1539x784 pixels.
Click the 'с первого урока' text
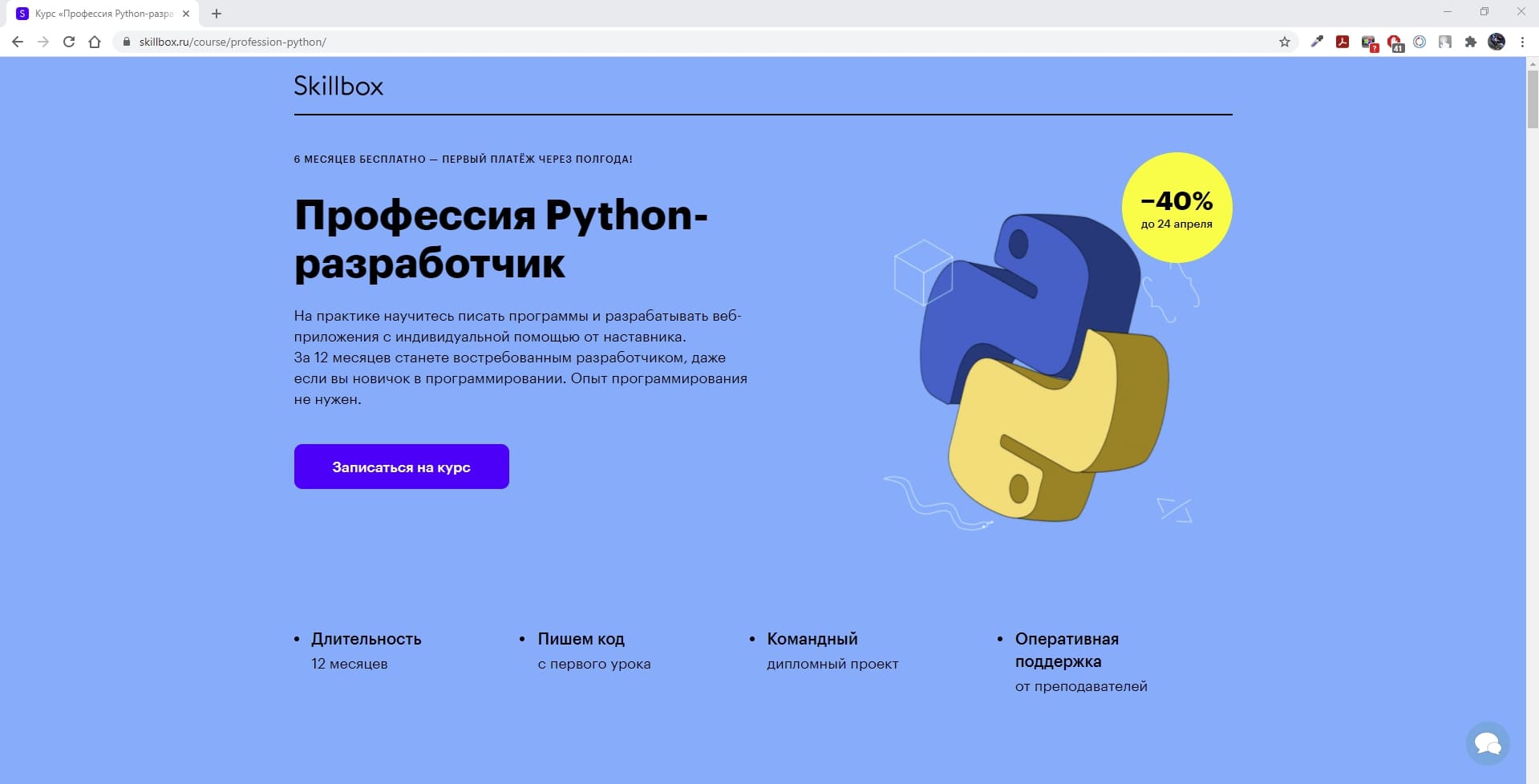point(594,664)
